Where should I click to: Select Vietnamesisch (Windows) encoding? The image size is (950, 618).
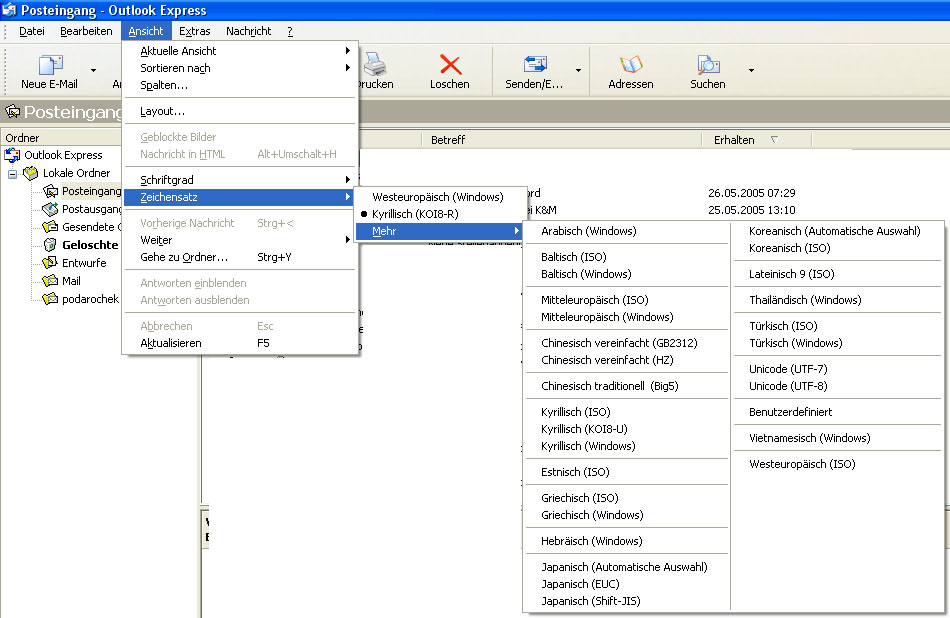(x=837, y=438)
